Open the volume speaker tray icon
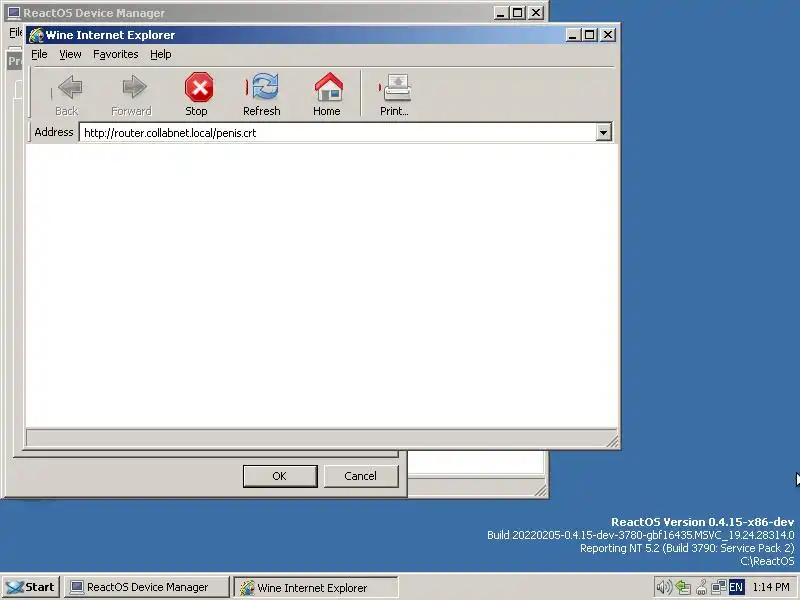Image resolution: width=800 pixels, height=600 pixels. point(664,587)
